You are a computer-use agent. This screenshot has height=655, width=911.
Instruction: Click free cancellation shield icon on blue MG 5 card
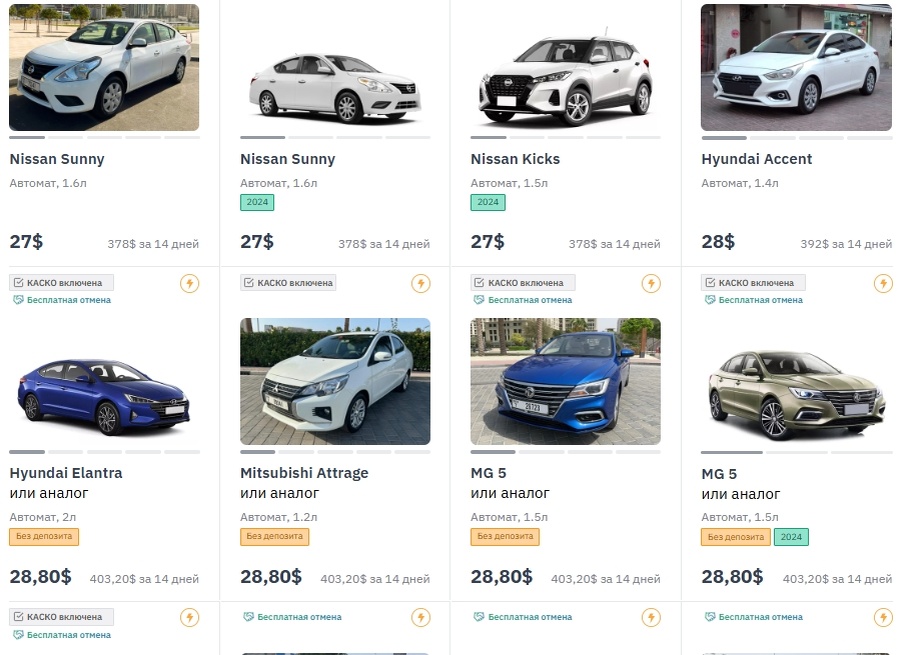tap(479, 300)
